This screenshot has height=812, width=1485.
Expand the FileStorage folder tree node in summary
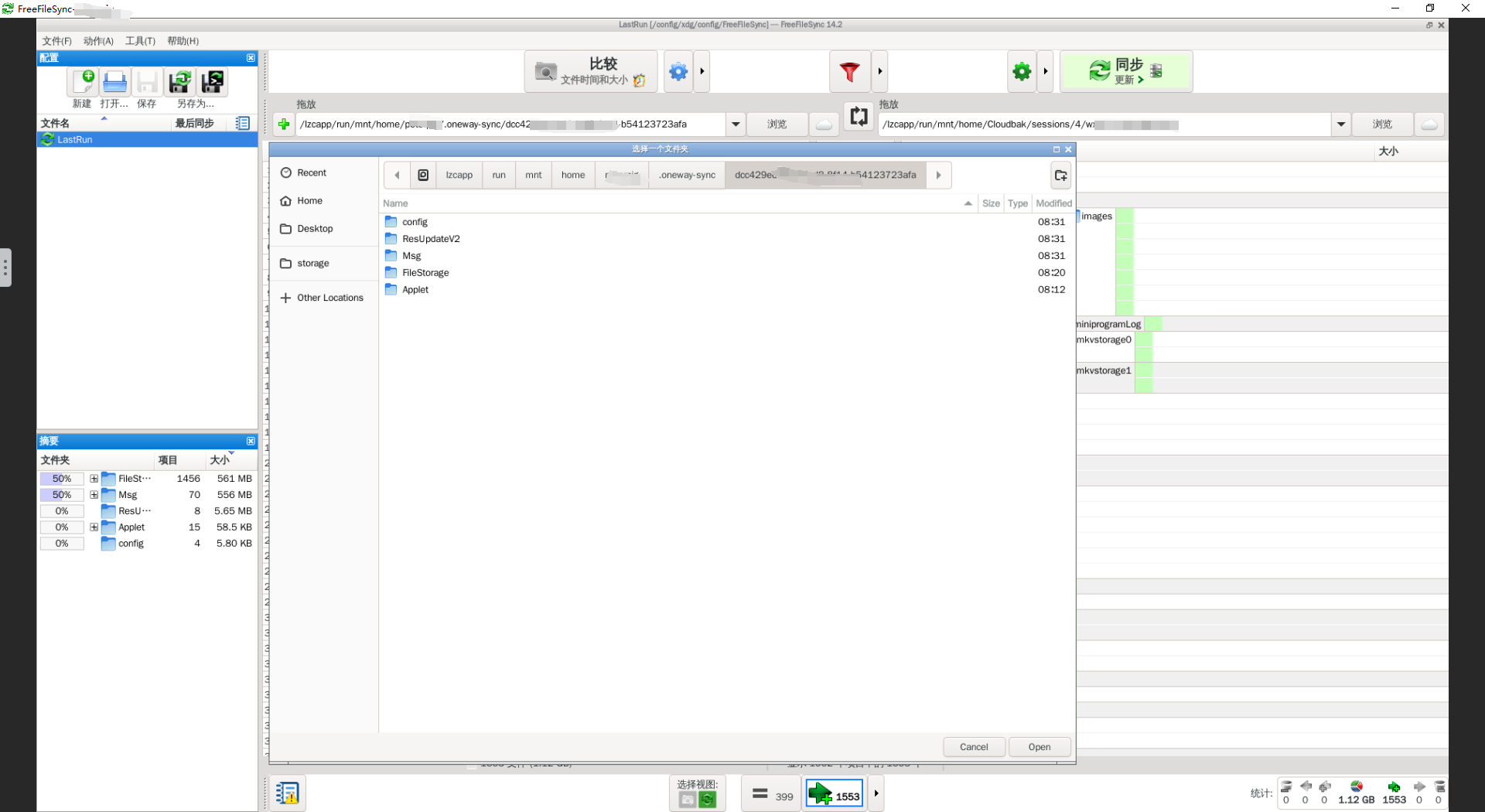(94, 479)
